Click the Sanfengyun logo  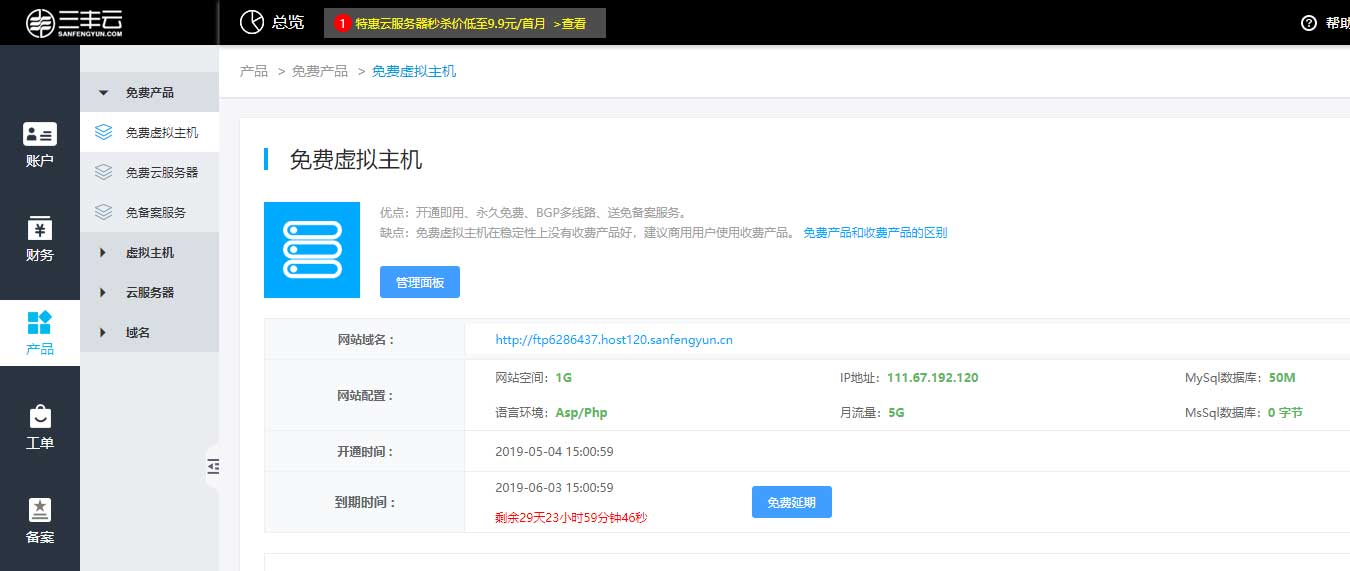75,22
